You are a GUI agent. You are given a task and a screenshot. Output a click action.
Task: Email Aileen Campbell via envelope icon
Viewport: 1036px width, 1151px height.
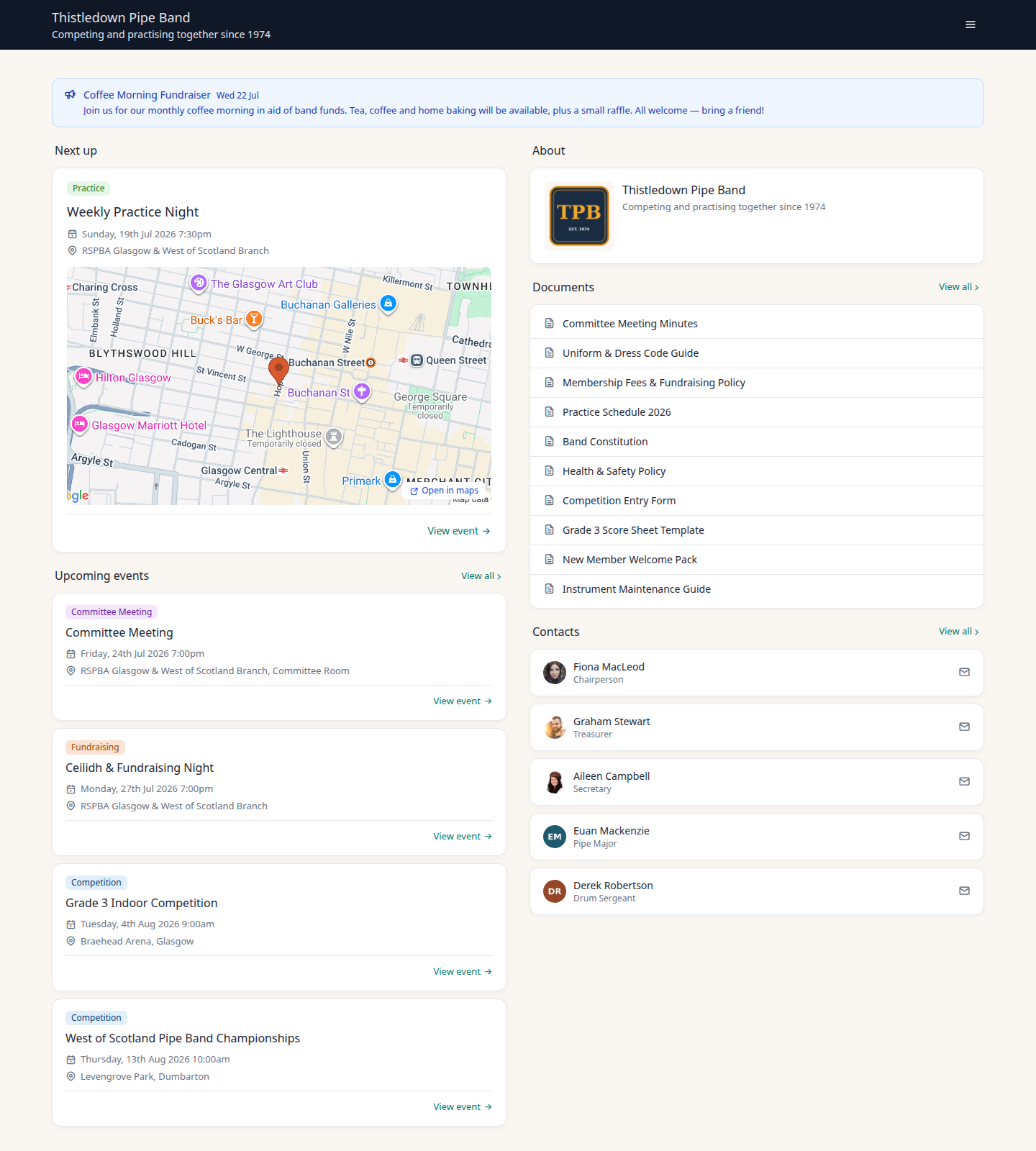tap(964, 781)
